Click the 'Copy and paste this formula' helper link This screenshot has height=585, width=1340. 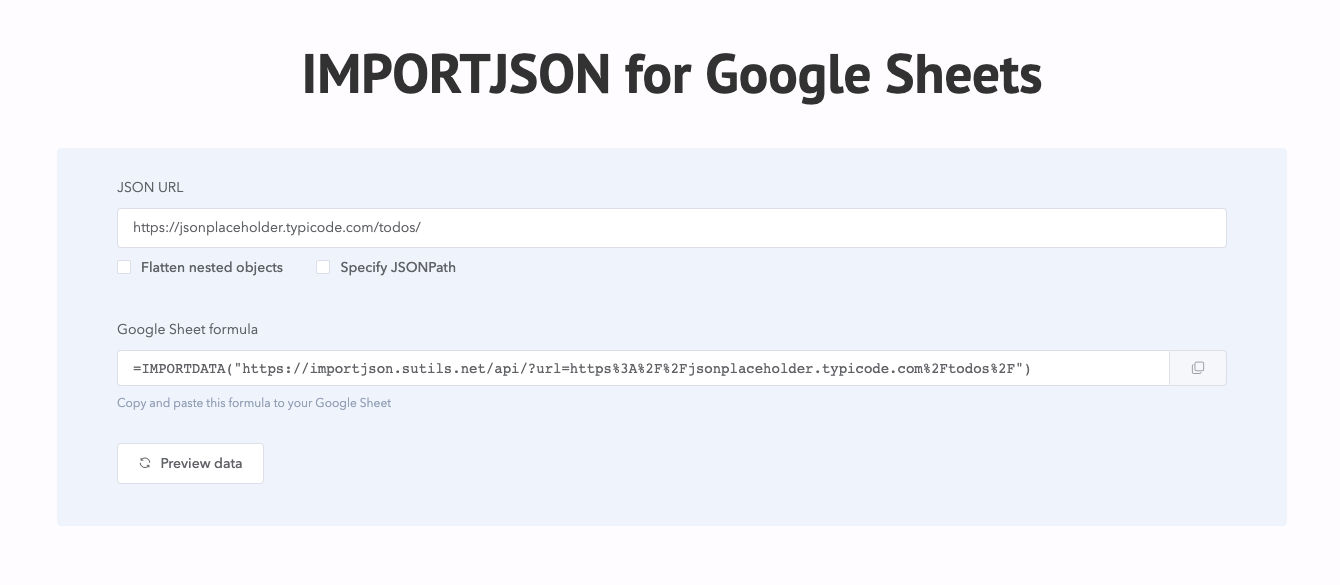254,403
